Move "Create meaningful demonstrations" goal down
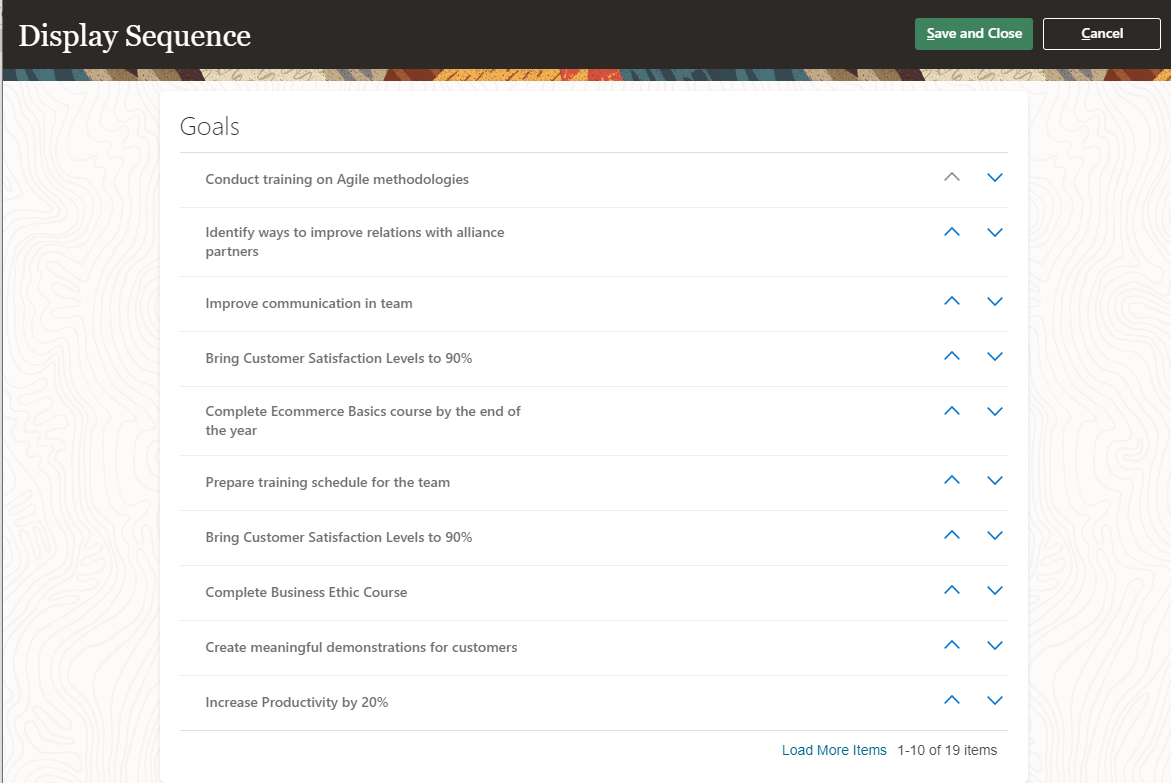Screen dimensions: 1171x783 (994, 645)
